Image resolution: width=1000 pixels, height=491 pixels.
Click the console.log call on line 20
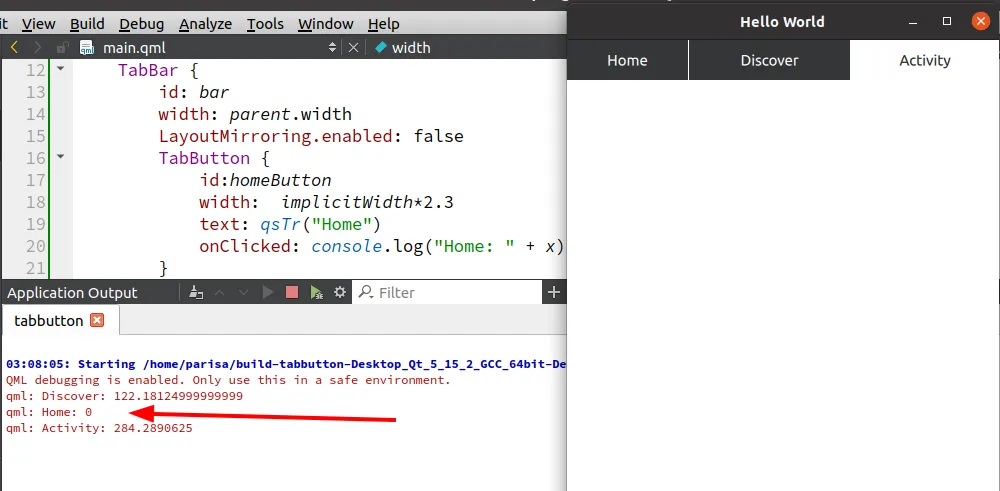438,246
